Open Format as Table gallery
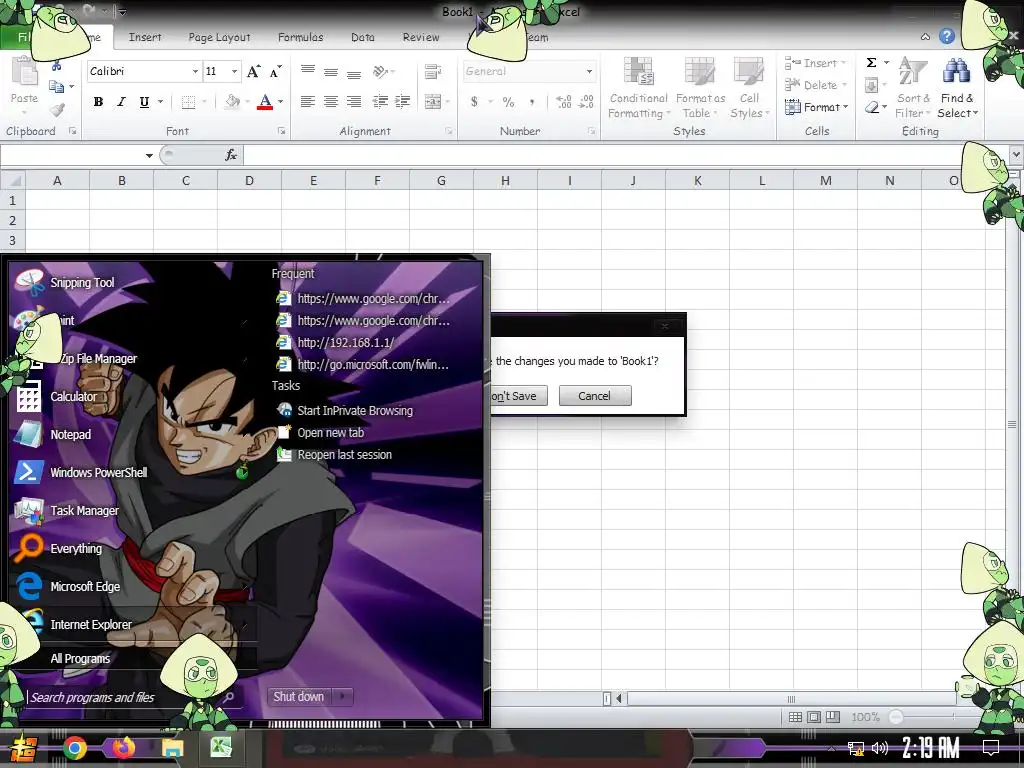 click(700, 88)
